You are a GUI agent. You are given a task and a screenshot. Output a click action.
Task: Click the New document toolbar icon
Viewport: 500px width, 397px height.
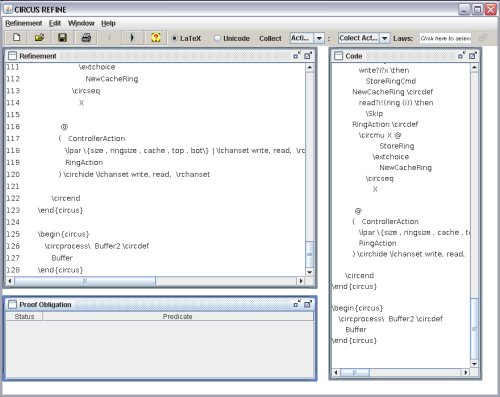[16, 38]
